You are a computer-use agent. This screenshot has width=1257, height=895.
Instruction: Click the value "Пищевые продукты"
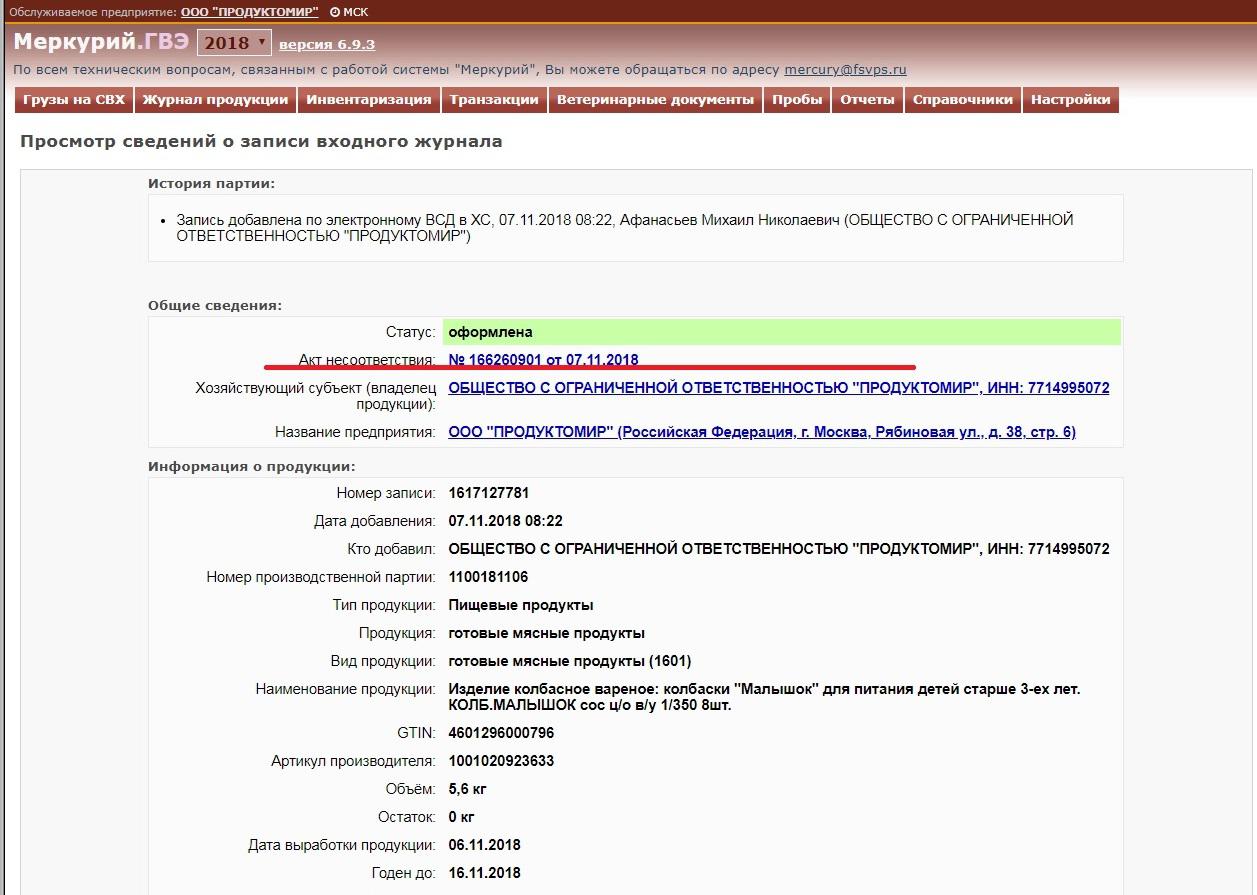521,605
